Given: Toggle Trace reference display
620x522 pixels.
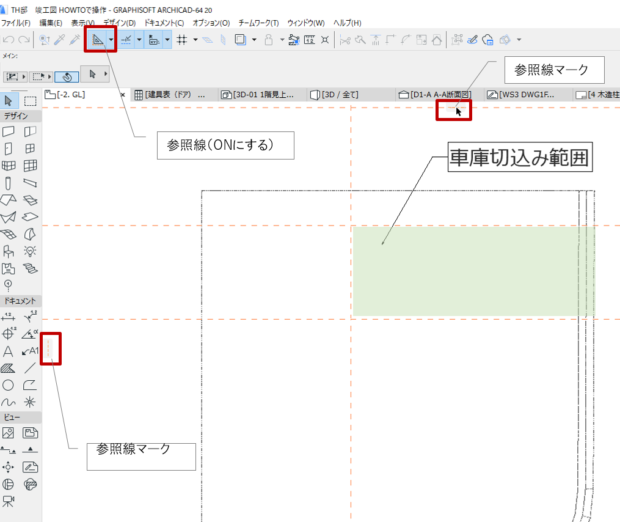Looking at the screenshot, I should (x=240, y=40).
